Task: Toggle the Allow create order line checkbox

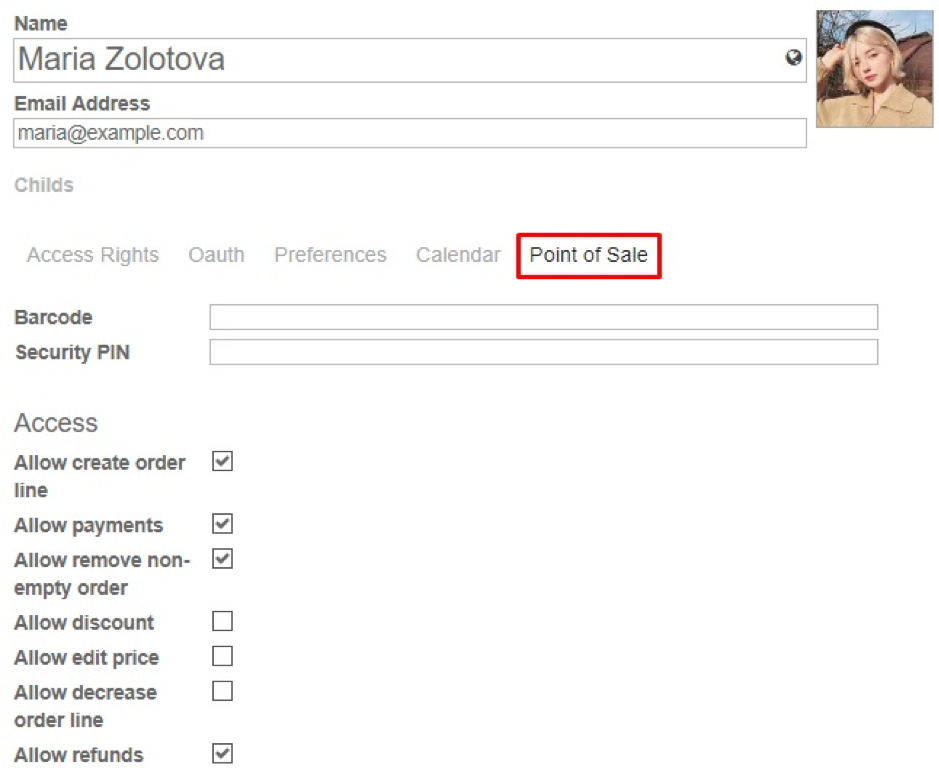Action: click(x=222, y=461)
